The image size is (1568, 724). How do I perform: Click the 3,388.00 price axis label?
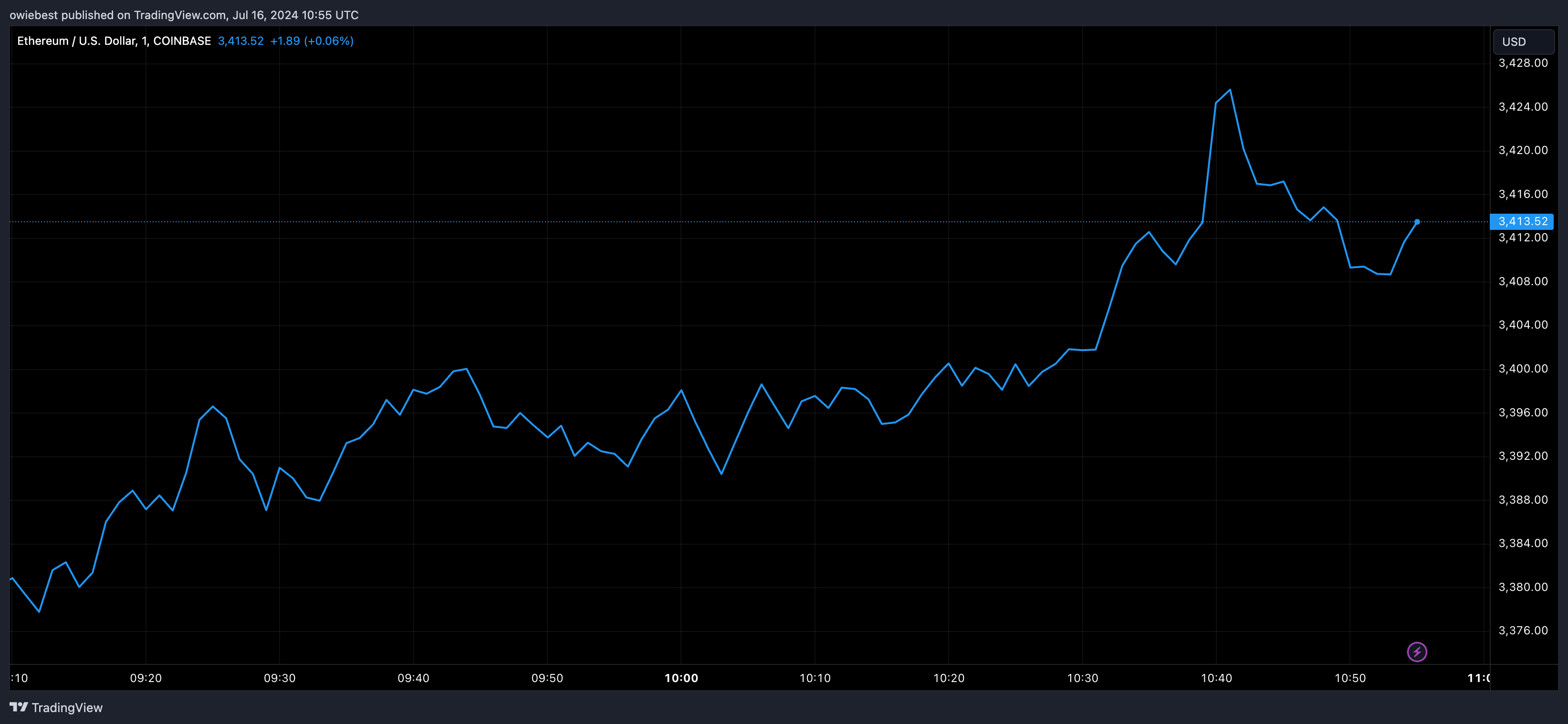click(x=1523, y=499)
